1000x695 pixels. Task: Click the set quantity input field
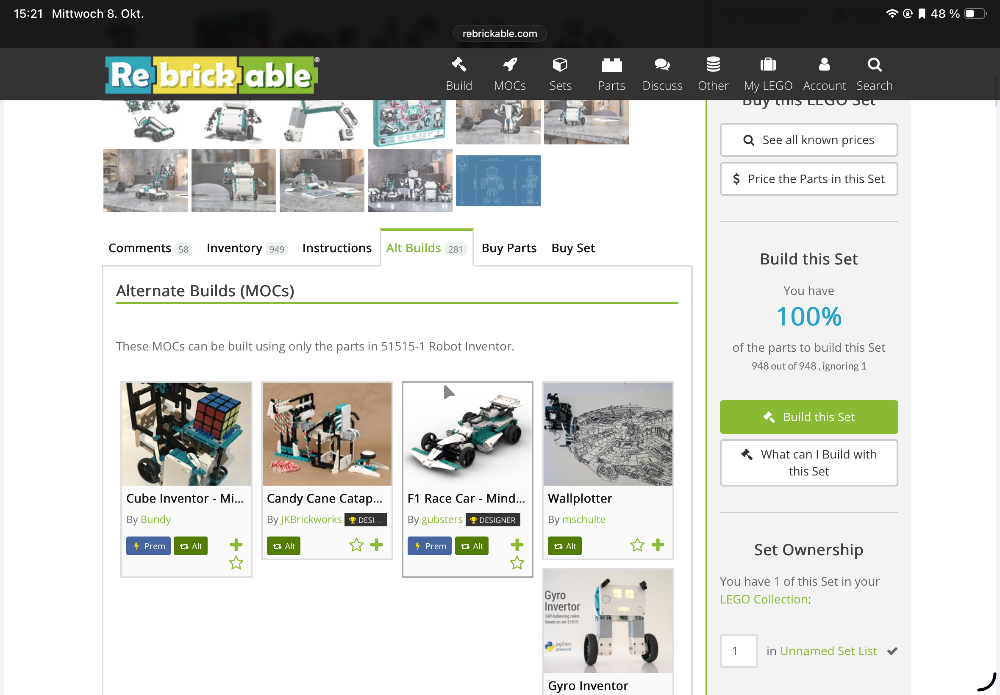click(739, 651)
